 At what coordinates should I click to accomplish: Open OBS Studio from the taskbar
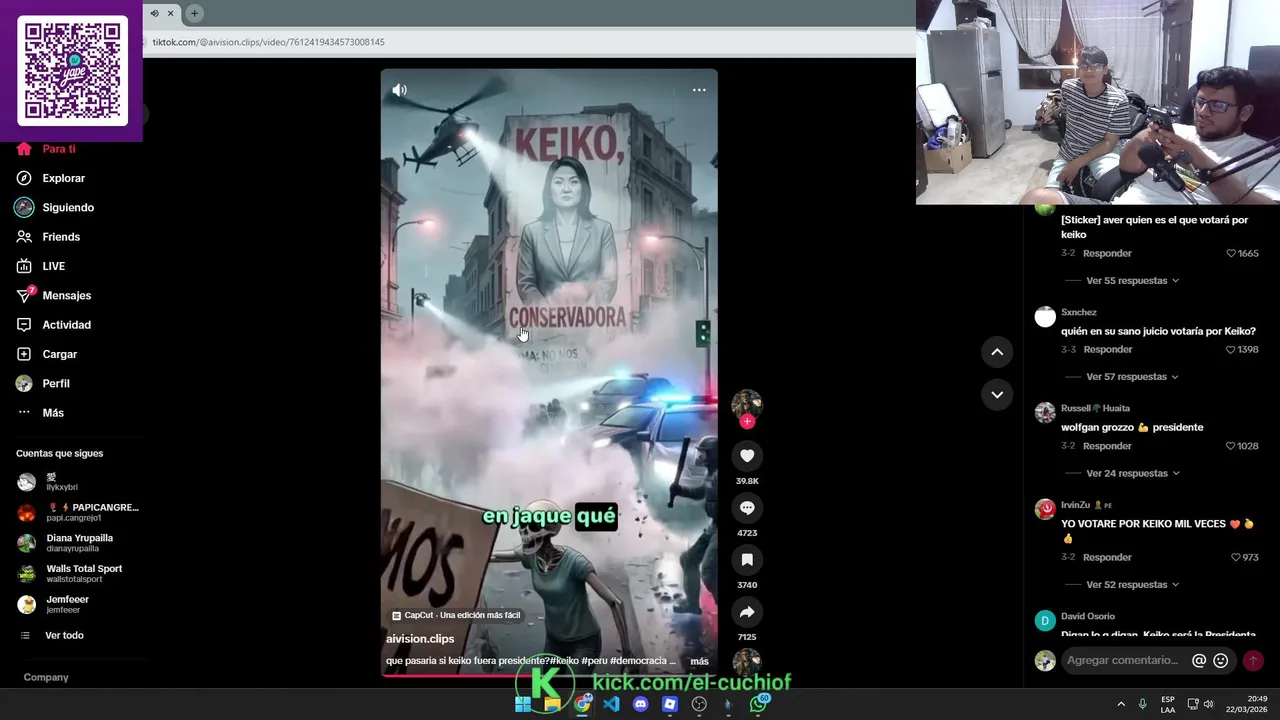coord(699,704)
